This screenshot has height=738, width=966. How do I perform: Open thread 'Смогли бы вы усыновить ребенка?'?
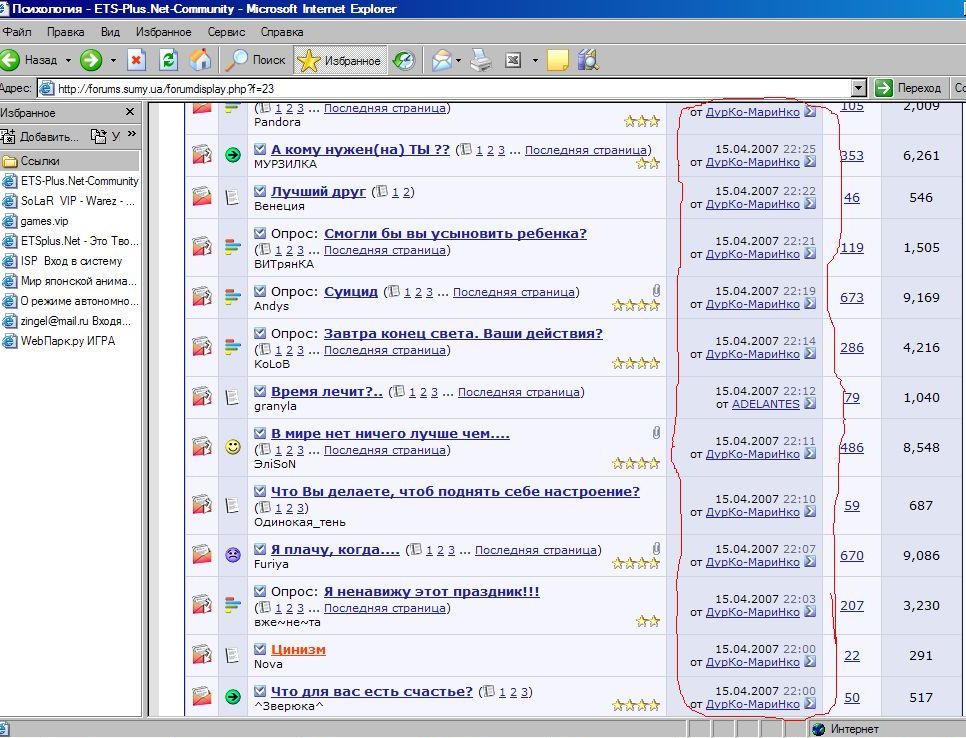pos(455,233)
